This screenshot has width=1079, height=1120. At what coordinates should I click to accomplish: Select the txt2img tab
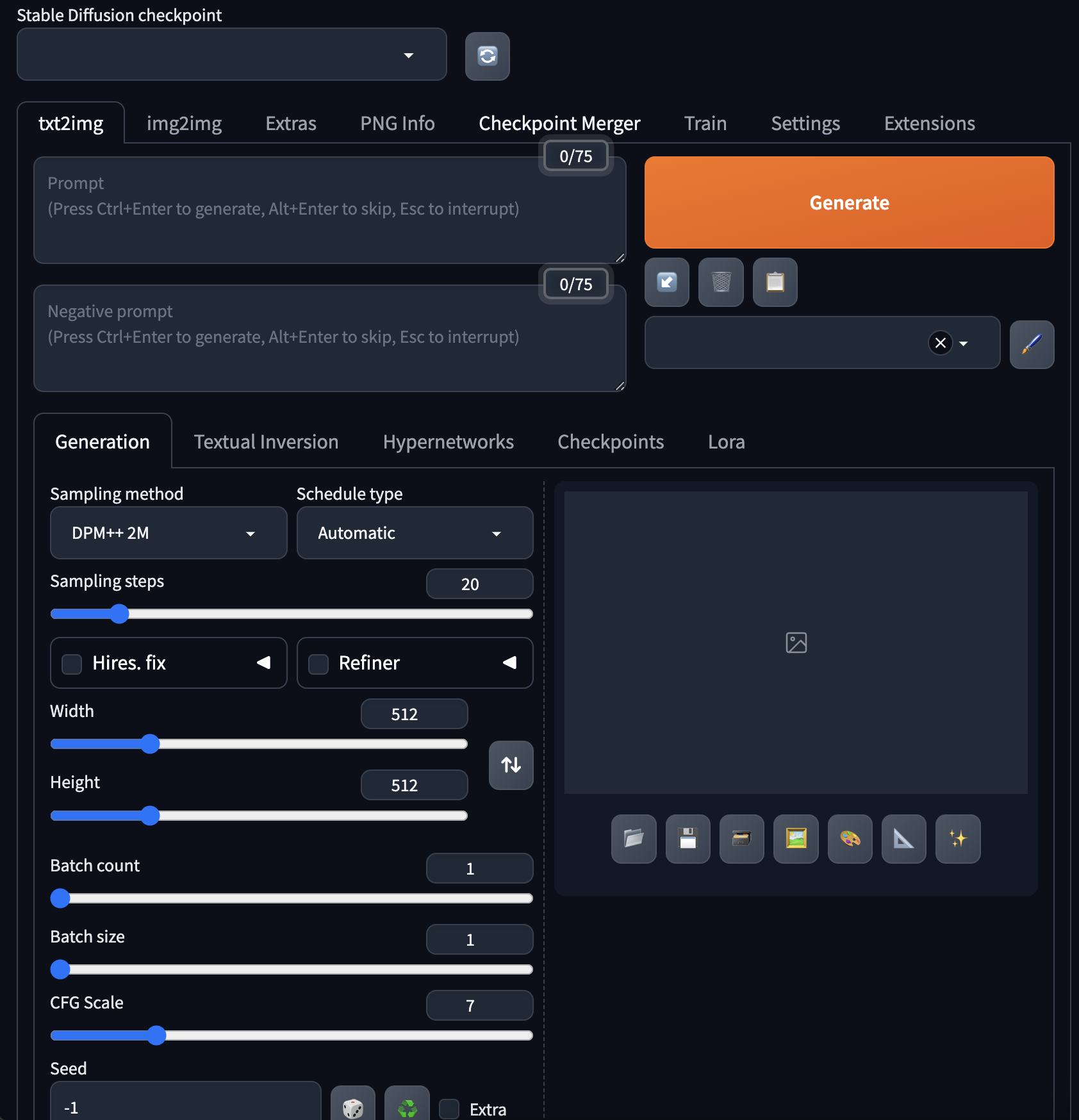coord(70,123)
